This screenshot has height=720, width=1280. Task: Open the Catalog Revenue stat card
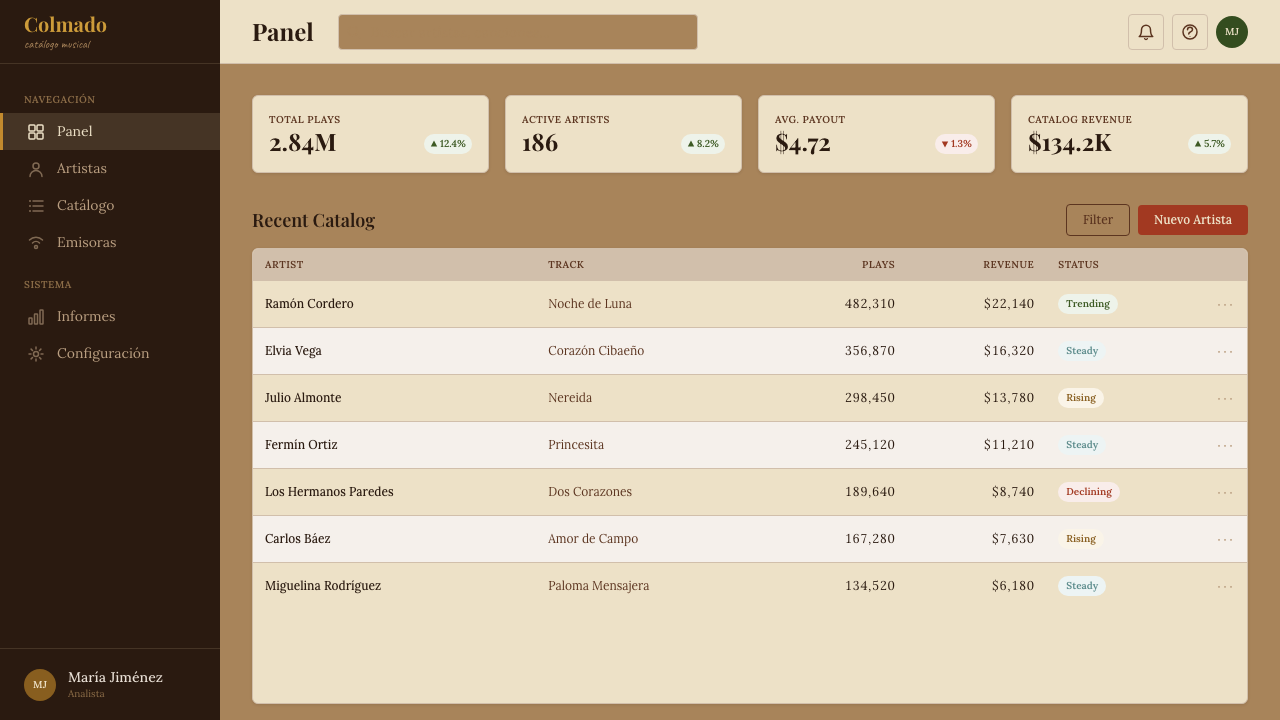click(x=1129, y=134)
